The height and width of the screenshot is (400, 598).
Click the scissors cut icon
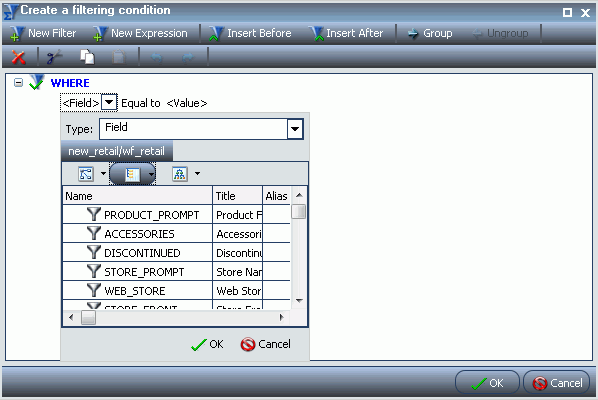pos(54,57)
